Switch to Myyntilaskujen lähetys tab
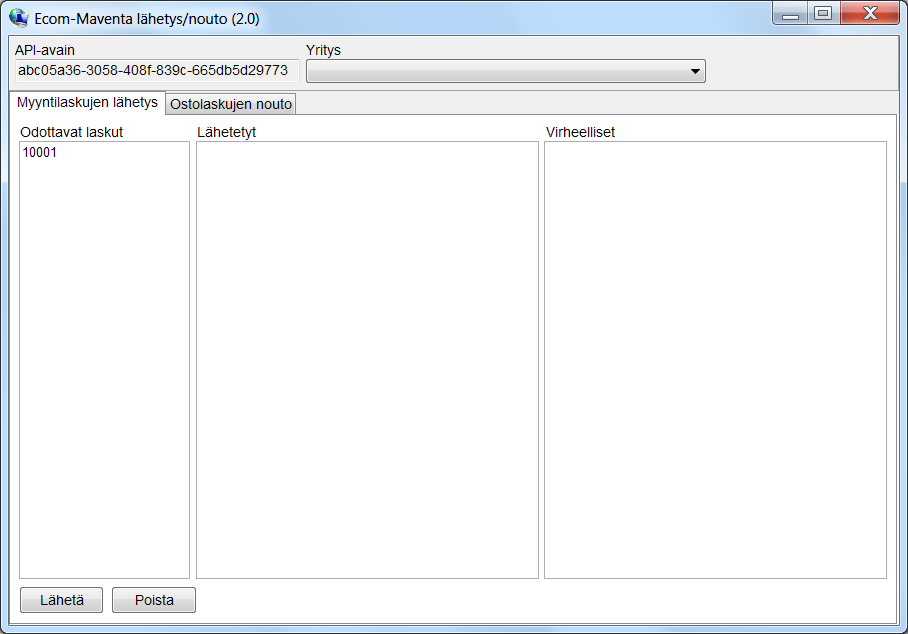This screenshot has height=634, width=908. [x=87, y=102]
